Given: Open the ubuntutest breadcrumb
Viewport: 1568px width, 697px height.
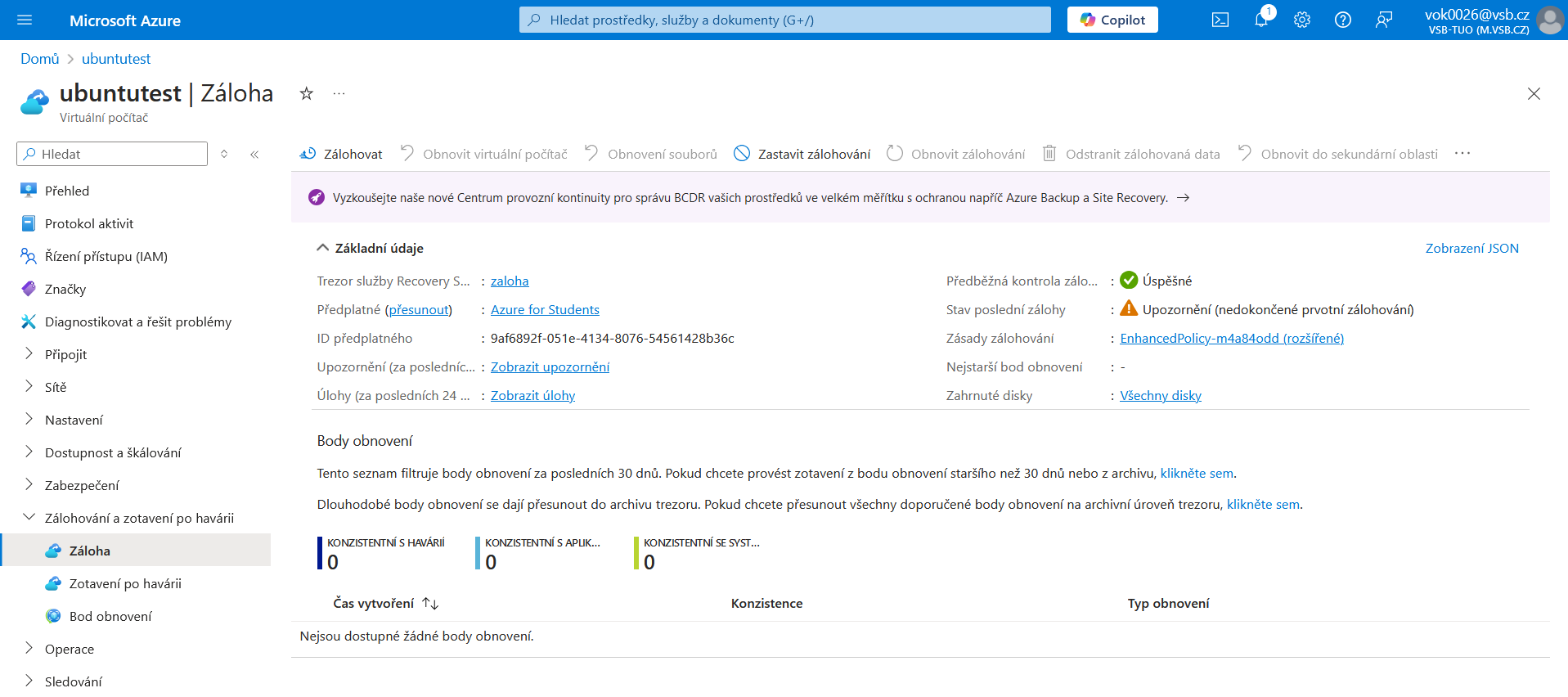Looking at the screenshot, I should pyautogui.click(x=116, y=59).
